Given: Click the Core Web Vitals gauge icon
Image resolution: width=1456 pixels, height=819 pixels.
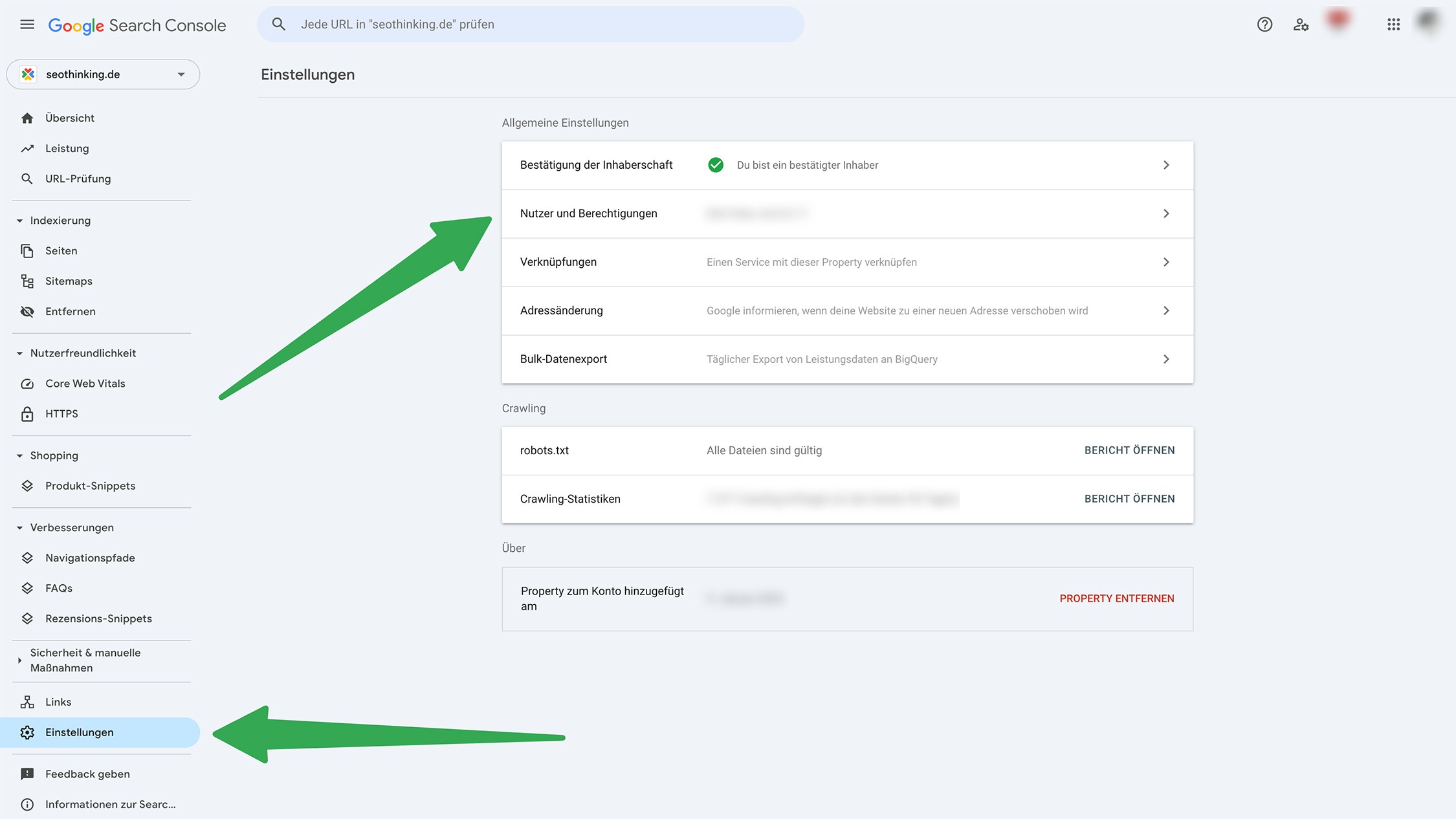Looking at the screenshot, I should click(27, 384).
